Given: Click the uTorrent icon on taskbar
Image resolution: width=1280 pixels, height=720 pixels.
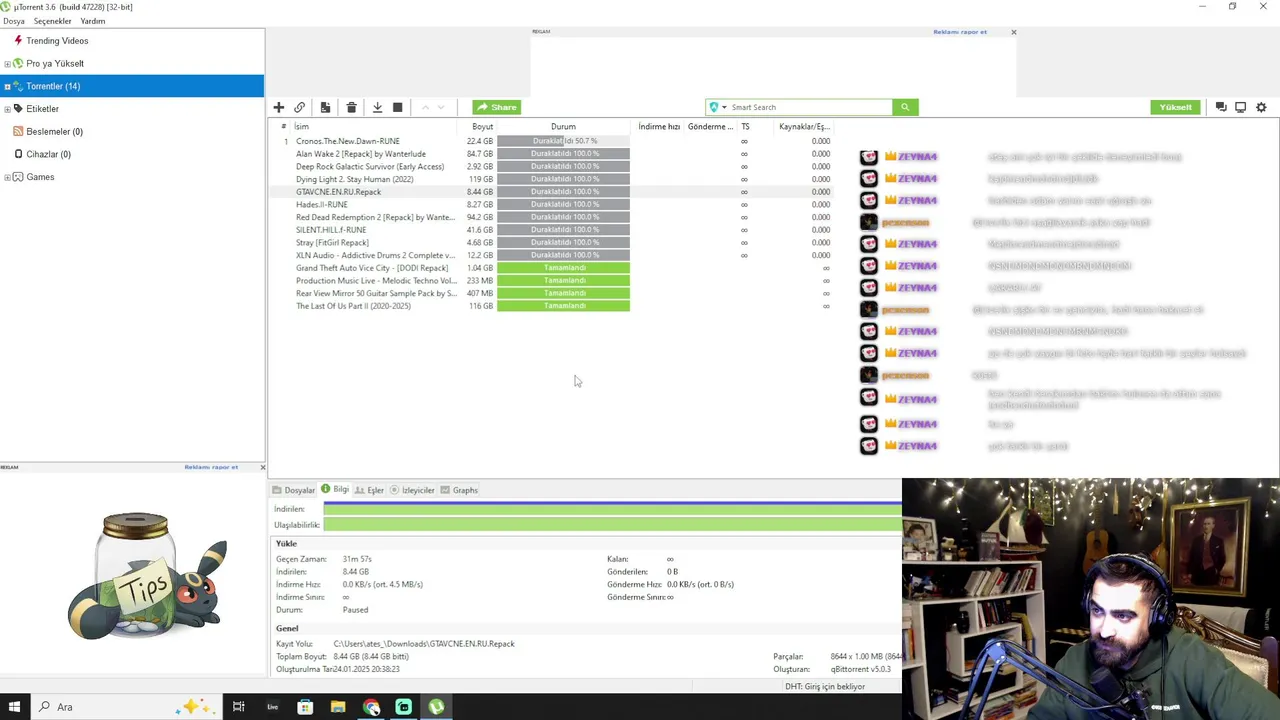Looking at the screenshot, I should pyautogui.click(x=436, y=707).
